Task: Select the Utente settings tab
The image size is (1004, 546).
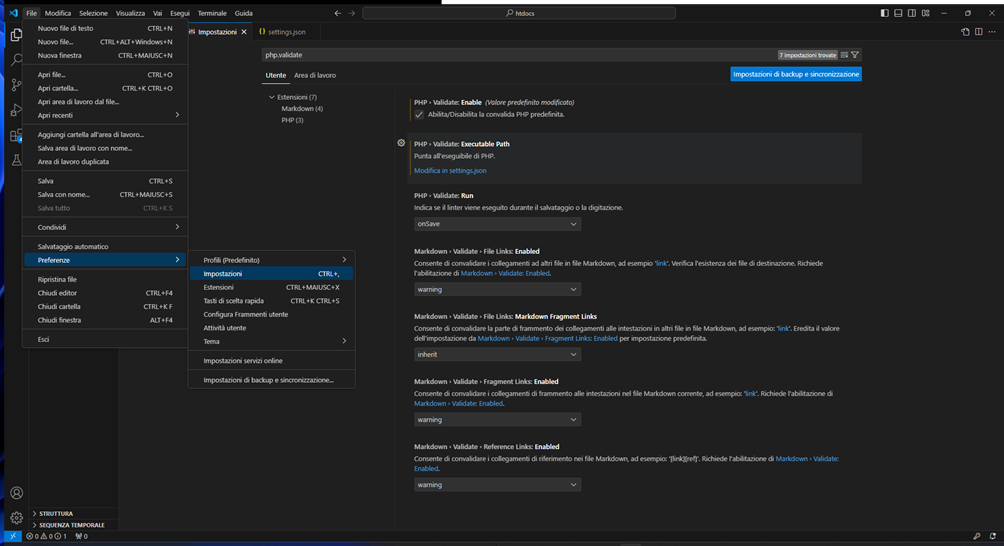Action: tap(275, 75)
